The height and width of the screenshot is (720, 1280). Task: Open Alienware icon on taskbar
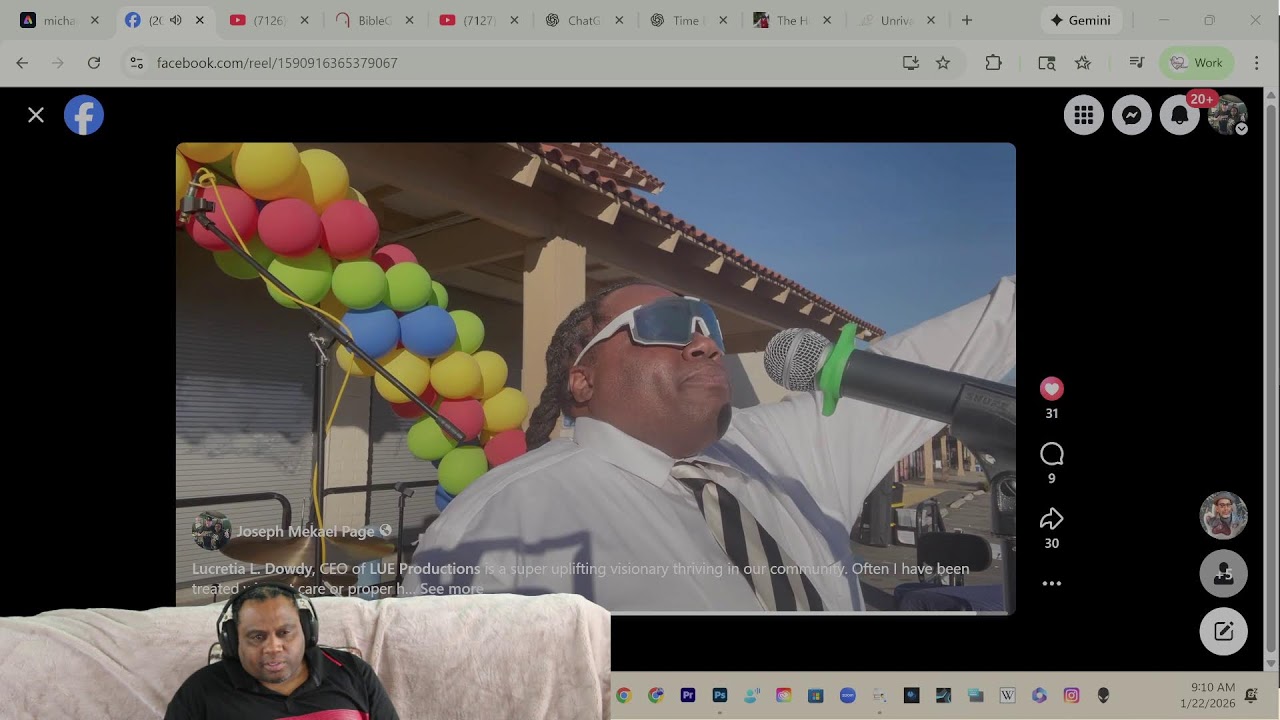(1103, 695)
